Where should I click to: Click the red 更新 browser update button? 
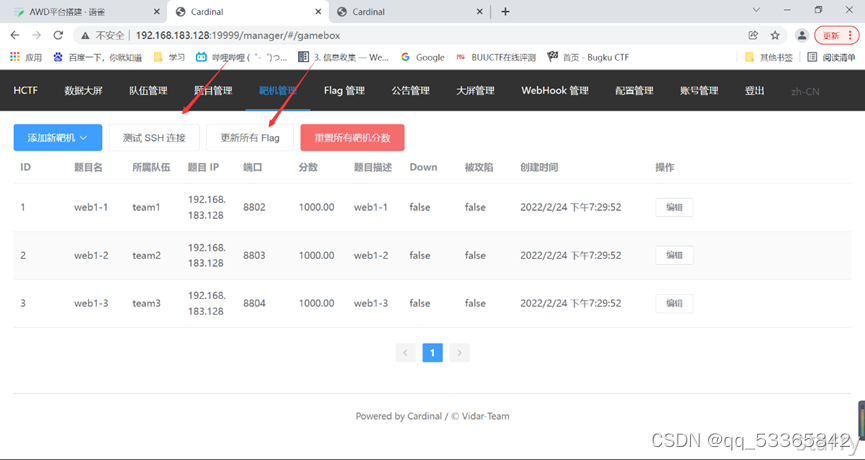pos(837,35)
